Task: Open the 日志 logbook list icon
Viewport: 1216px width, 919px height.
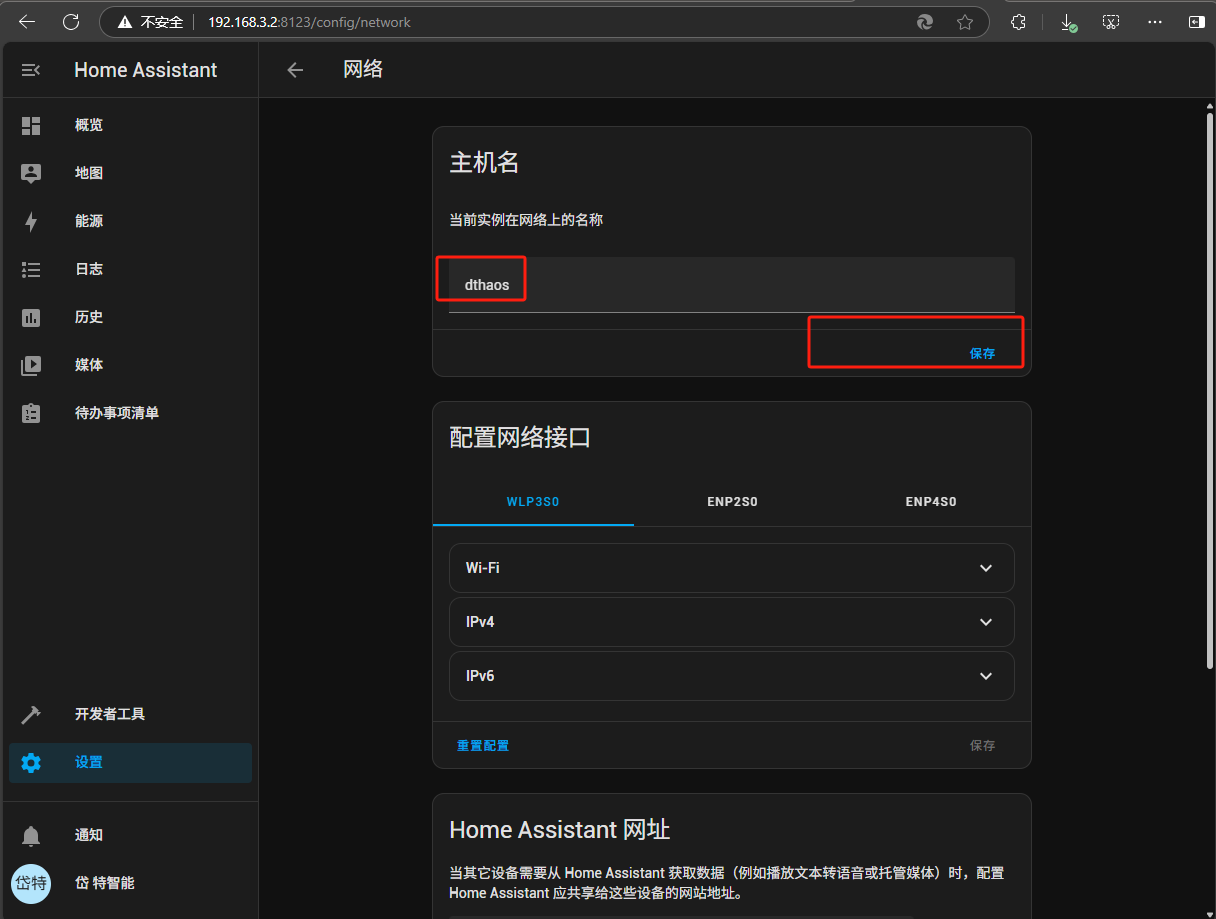Action: (x=31, y=269)
